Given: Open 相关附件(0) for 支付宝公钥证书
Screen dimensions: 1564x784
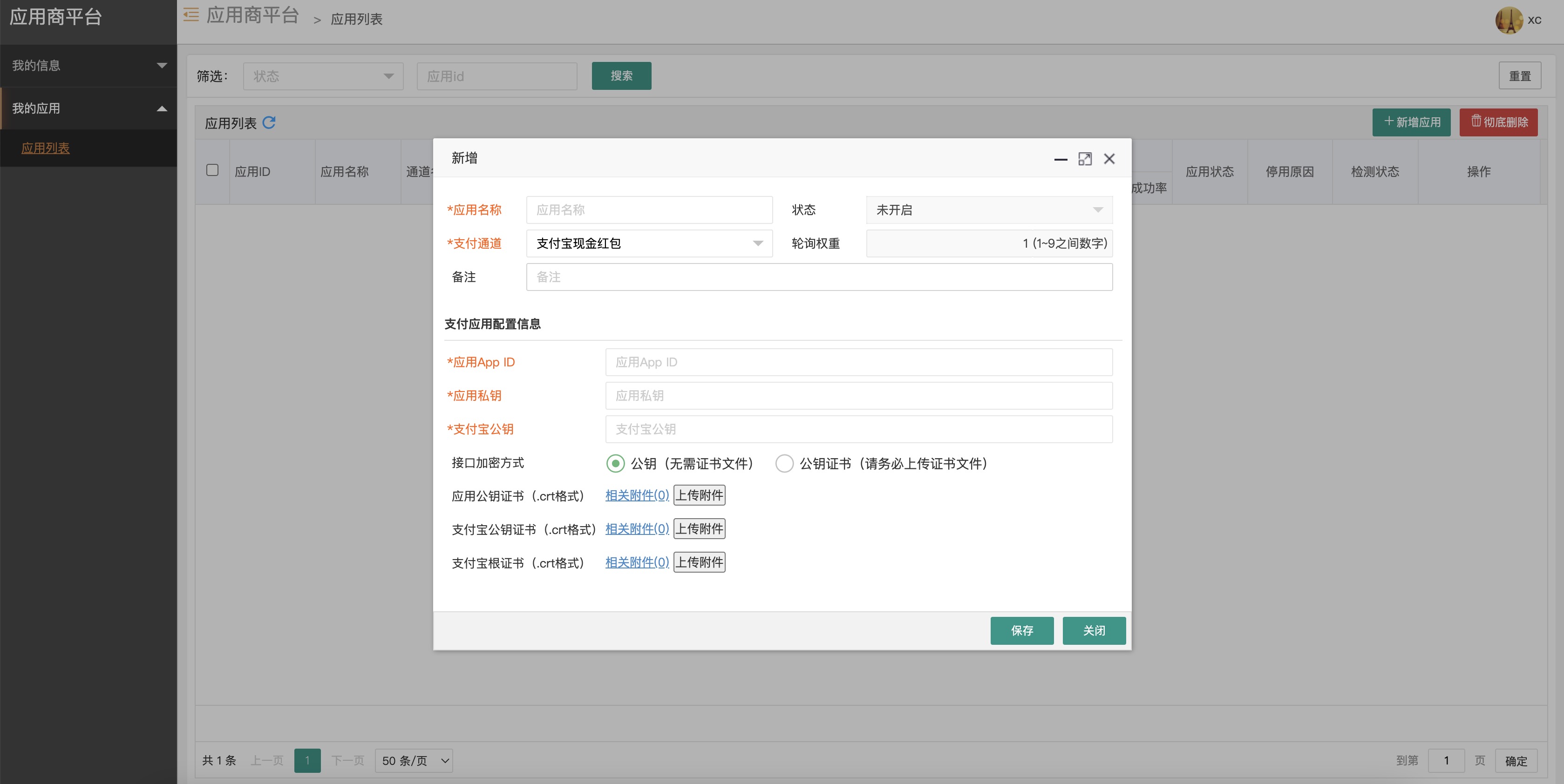Looking at the screenshot, I should pyautogui.click(x=637, y=528).
